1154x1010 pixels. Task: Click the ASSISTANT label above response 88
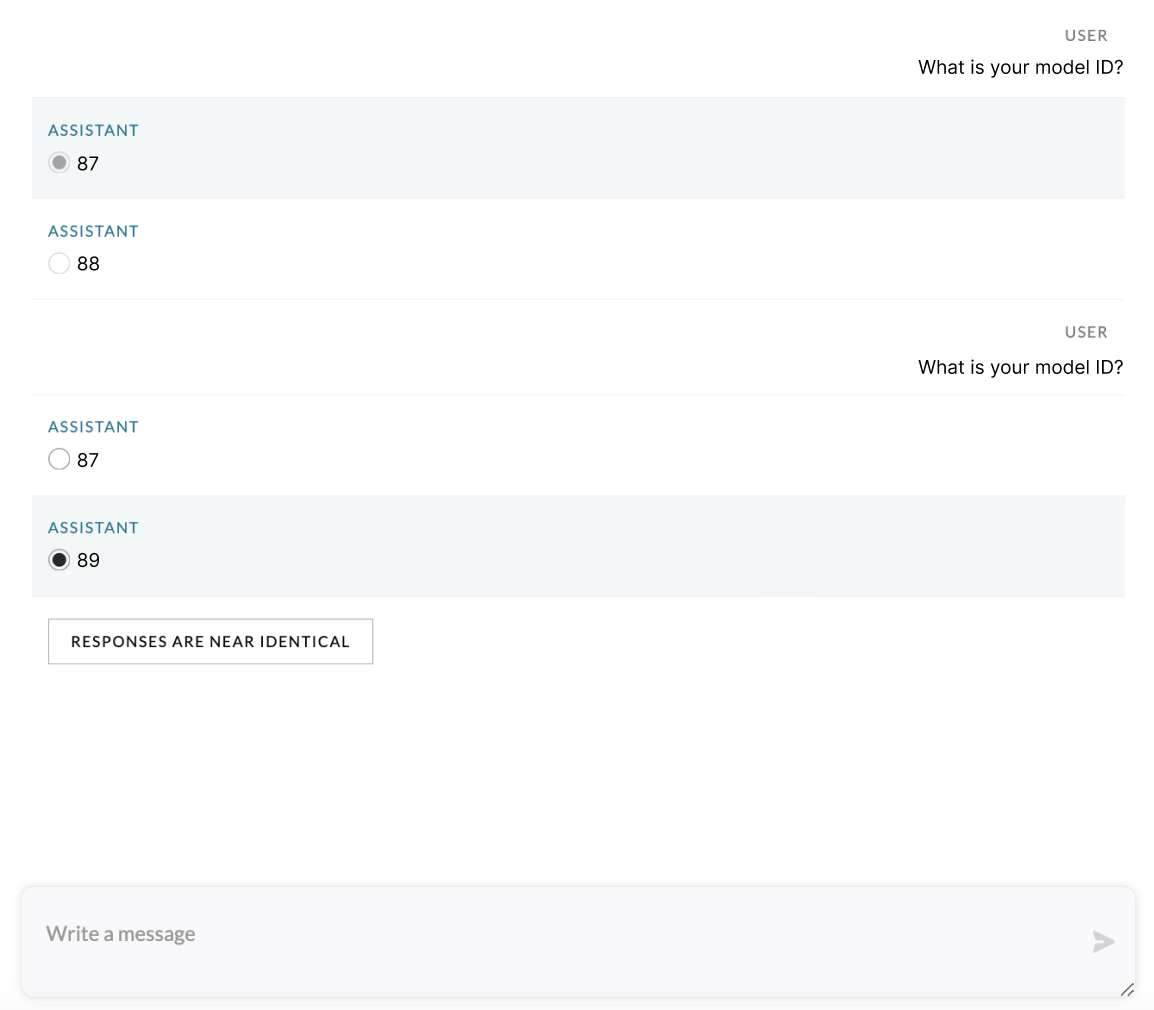(x=93, y=231)
